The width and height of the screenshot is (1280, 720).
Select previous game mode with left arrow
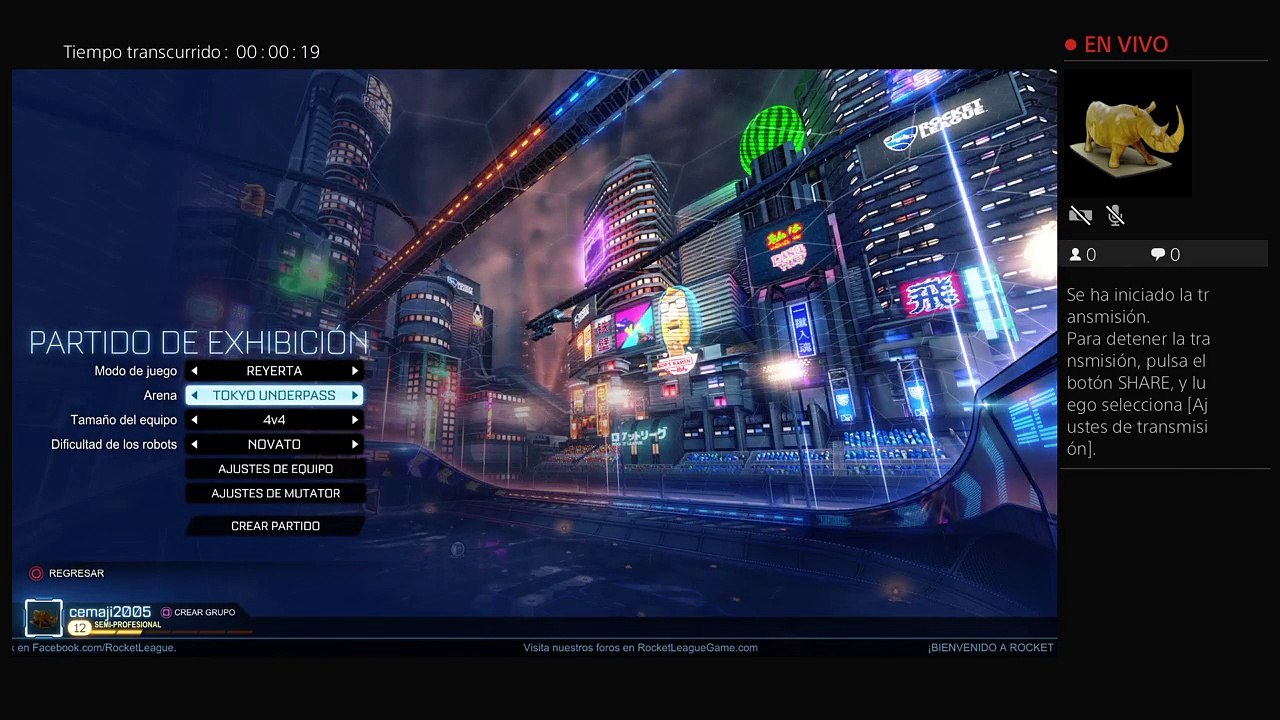194,371
